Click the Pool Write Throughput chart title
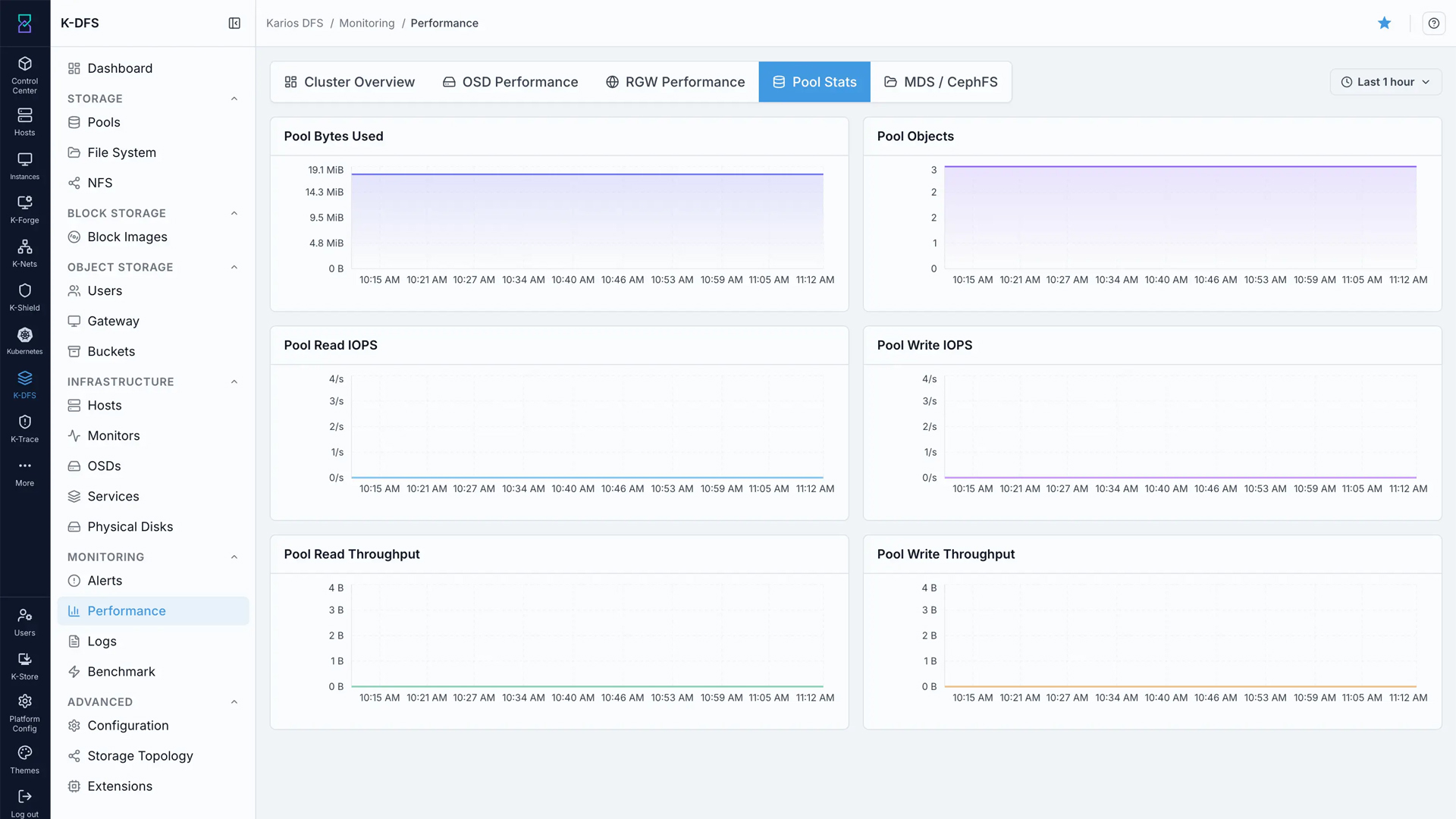Image resolution: width=1456 pixels, height=819 pixels. tap(946, 554)
